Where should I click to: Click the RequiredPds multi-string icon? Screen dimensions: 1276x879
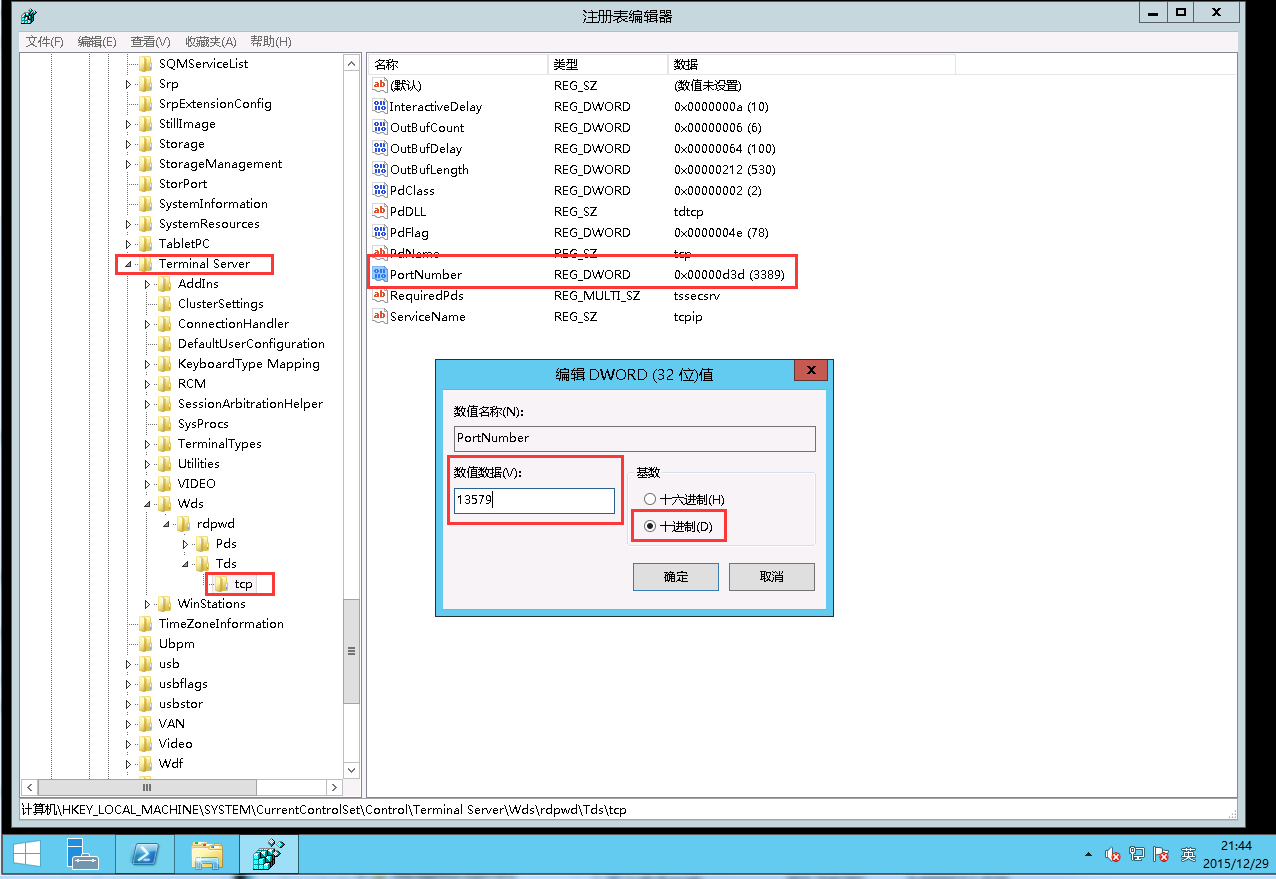[x=379, y=295]
